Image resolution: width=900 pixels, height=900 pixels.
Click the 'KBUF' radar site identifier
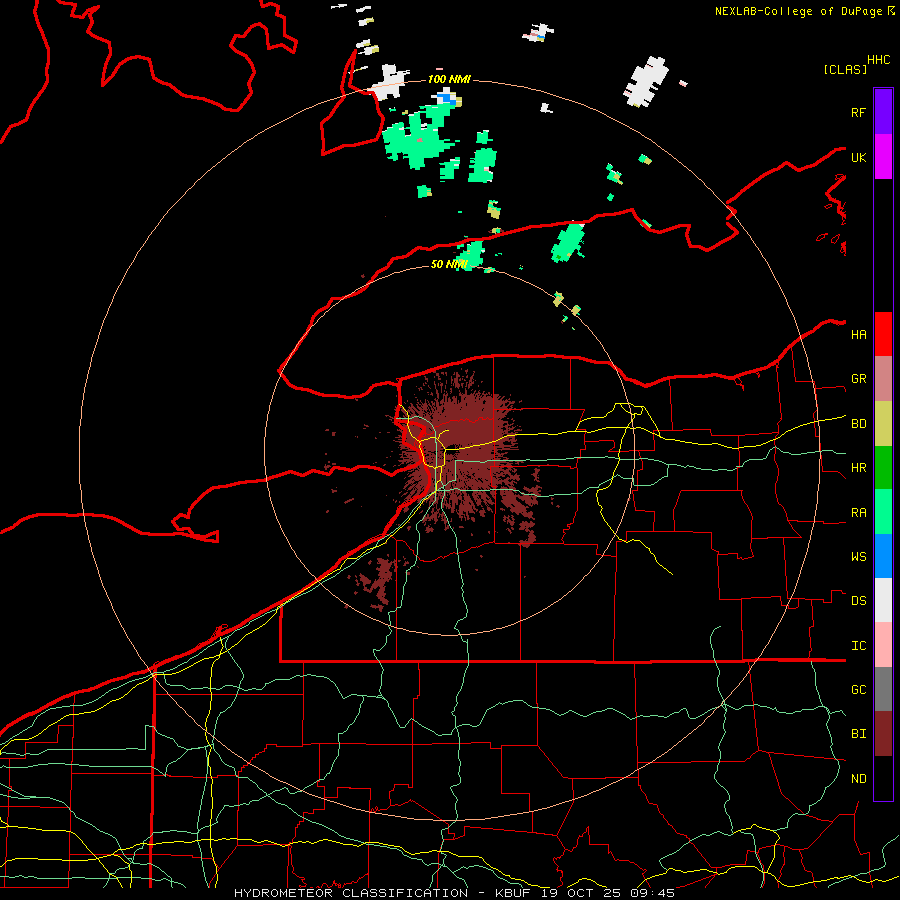[x=513, y=893]
